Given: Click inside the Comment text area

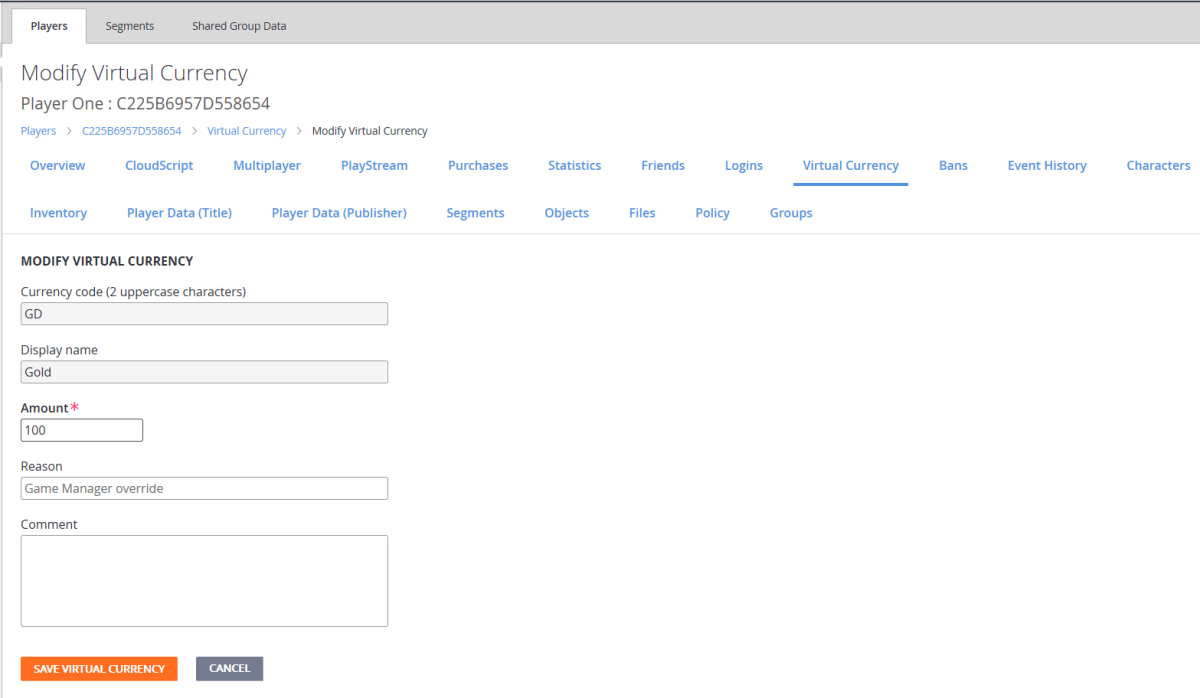Looking at the screenshot, I should pyautogui.click(x=204, y=581).
